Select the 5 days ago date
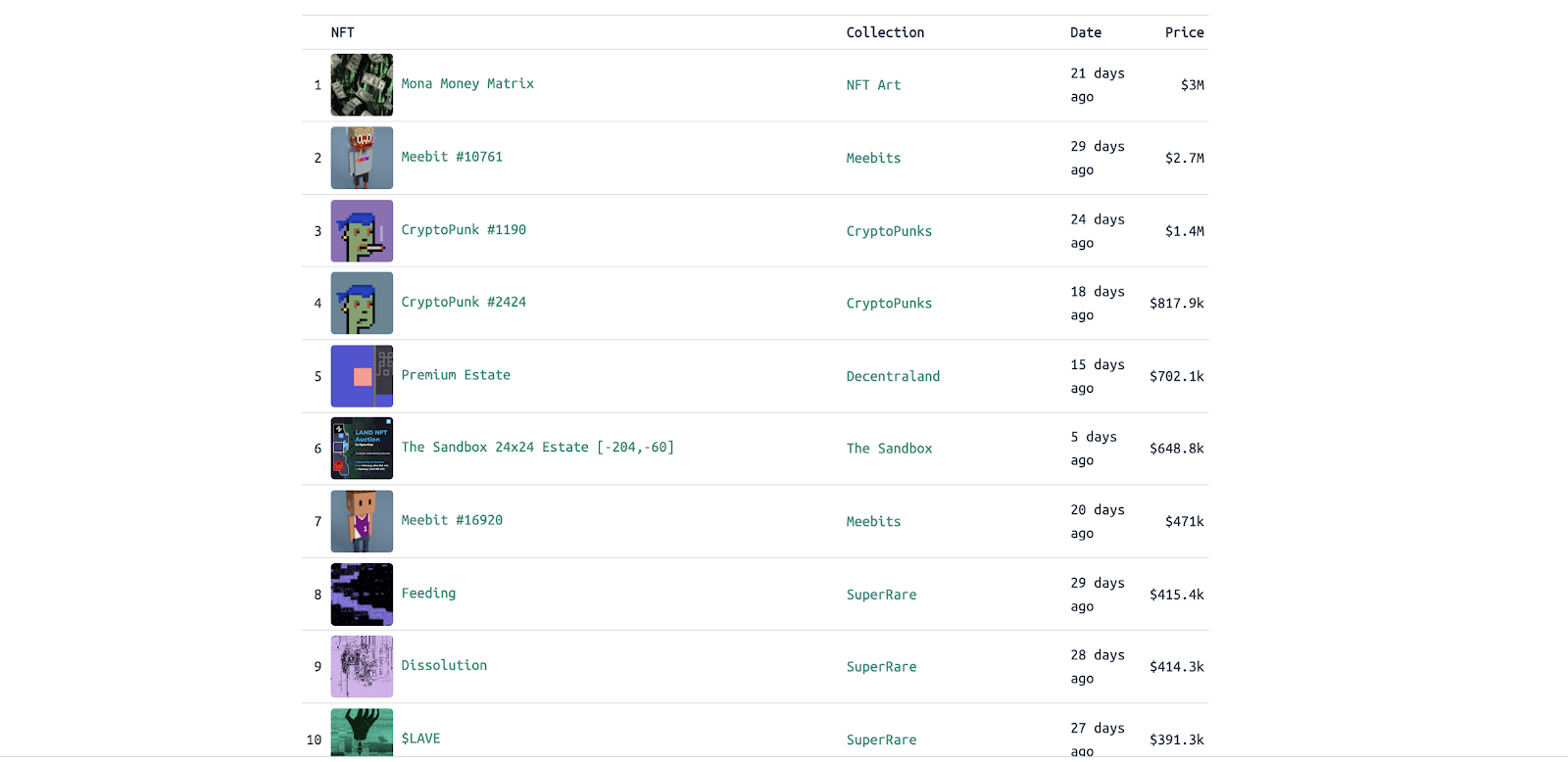 pos(1094,449)
